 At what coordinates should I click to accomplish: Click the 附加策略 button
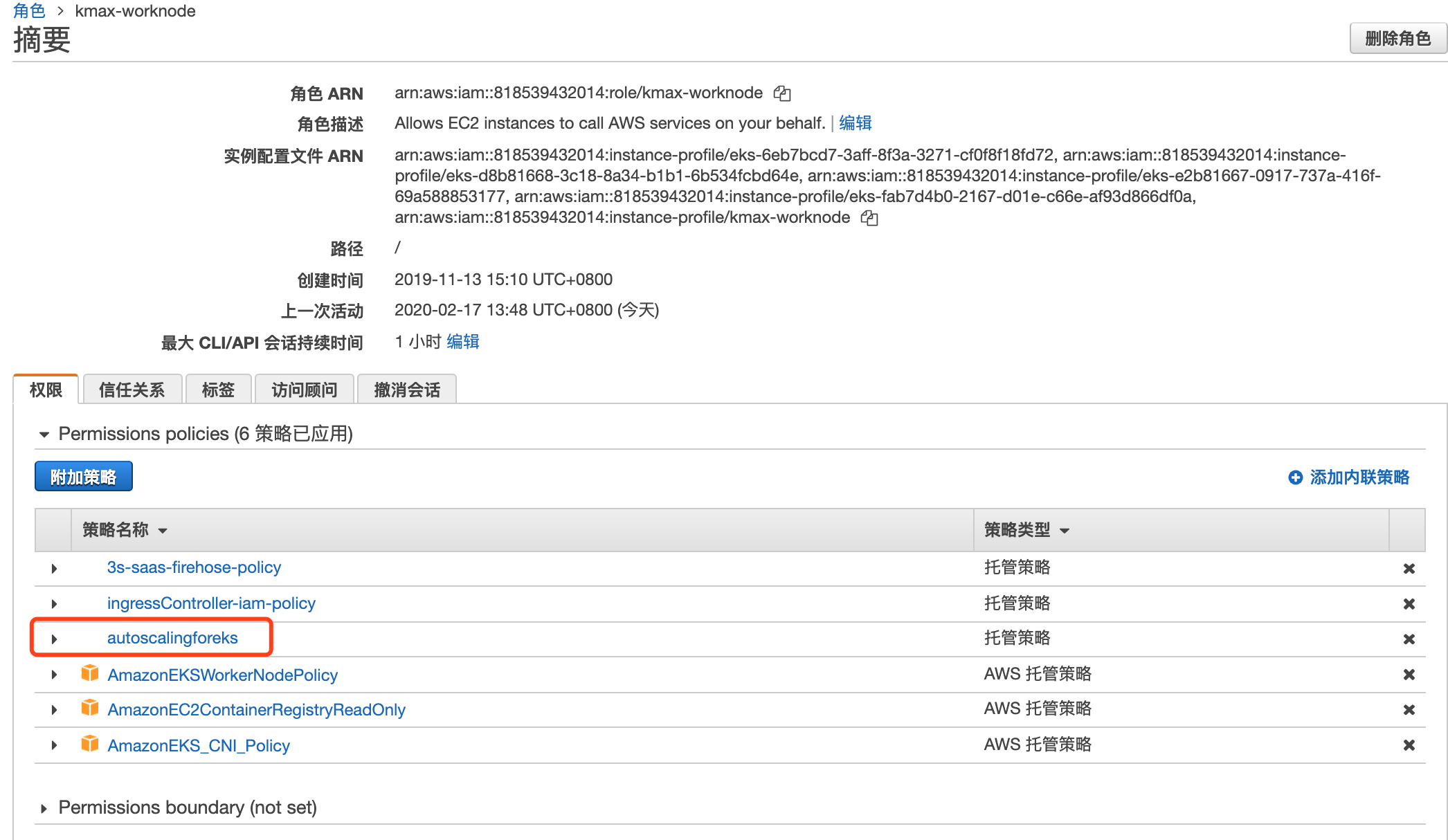[84, 477]
